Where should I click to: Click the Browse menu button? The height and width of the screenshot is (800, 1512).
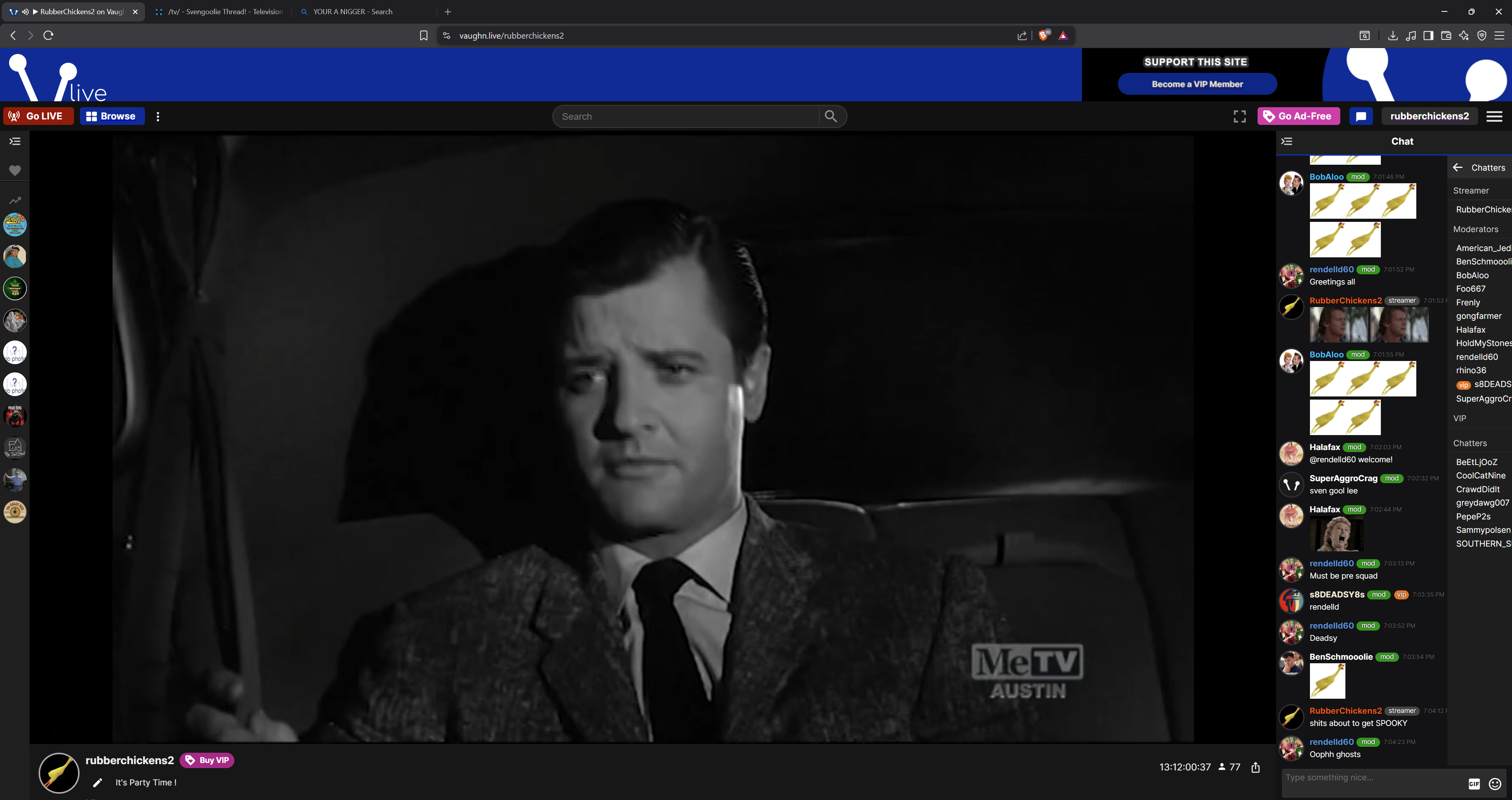[x=111, y=116]
